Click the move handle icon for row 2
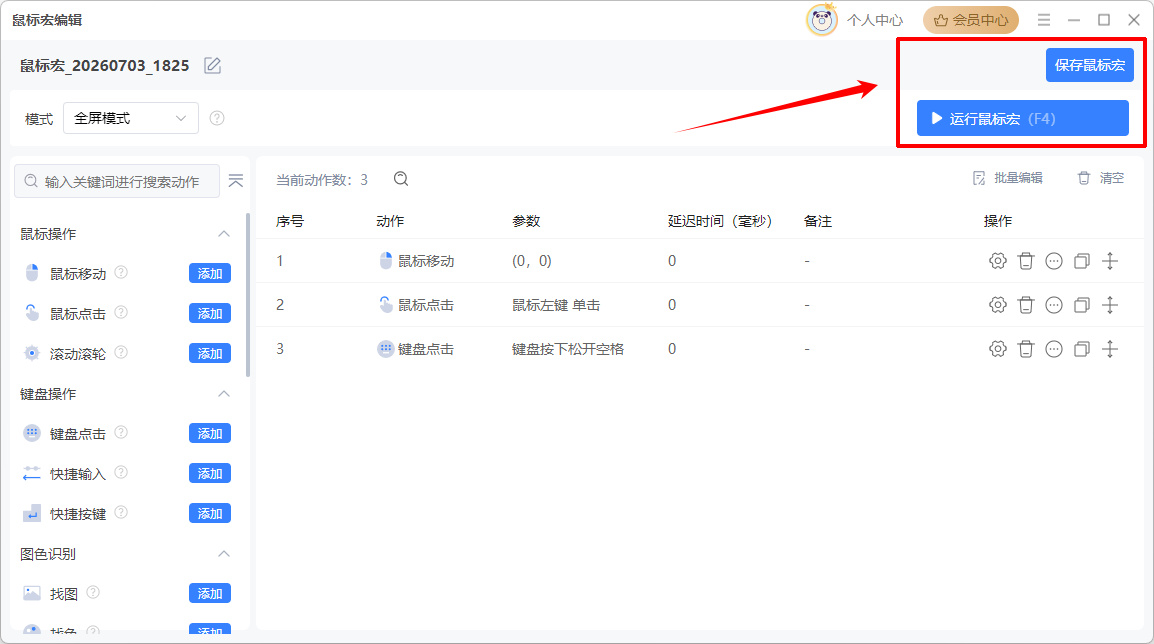1154x644 pixels. click(x=1110, y=305)
